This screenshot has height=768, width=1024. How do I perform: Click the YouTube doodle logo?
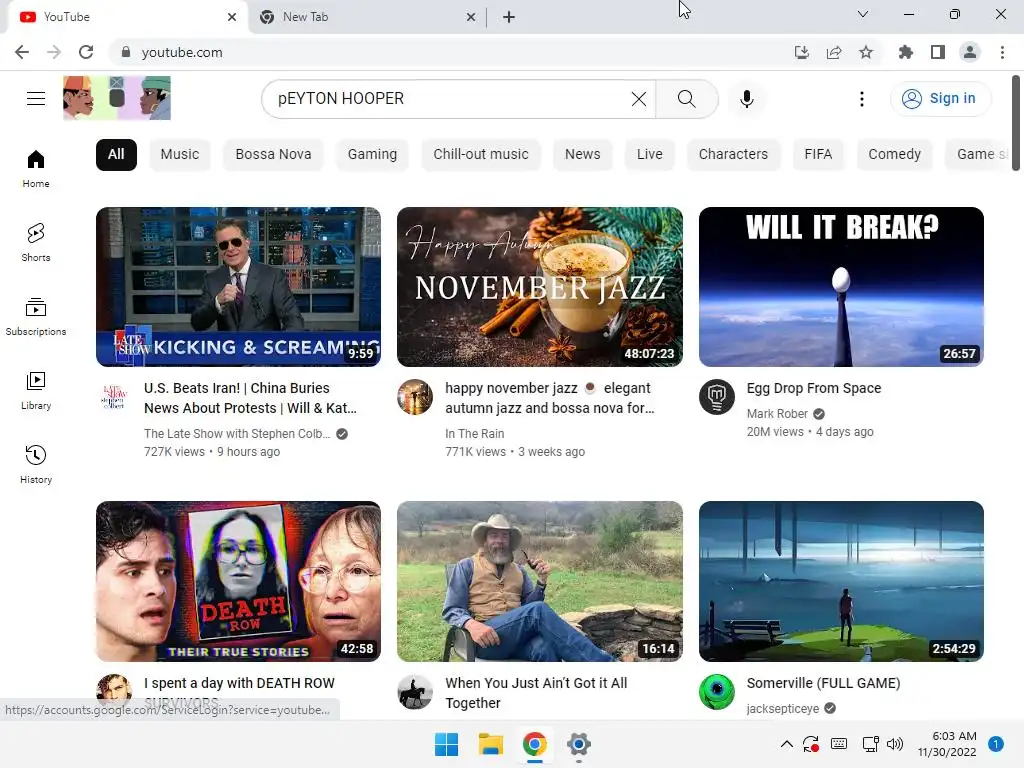pyautogui.click(x=117, y=98)
